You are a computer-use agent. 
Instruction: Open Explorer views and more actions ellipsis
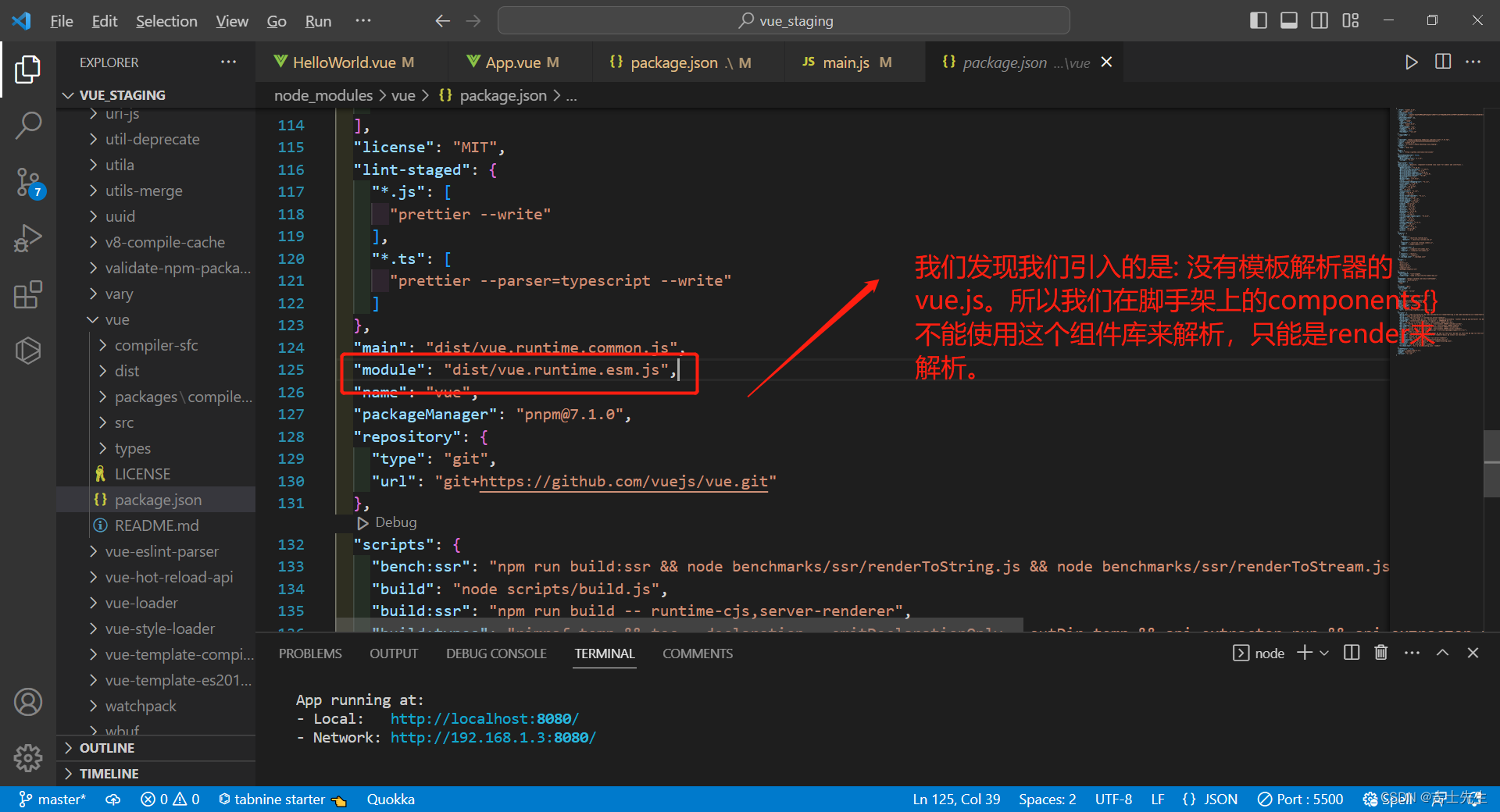[x=228, y=62]
